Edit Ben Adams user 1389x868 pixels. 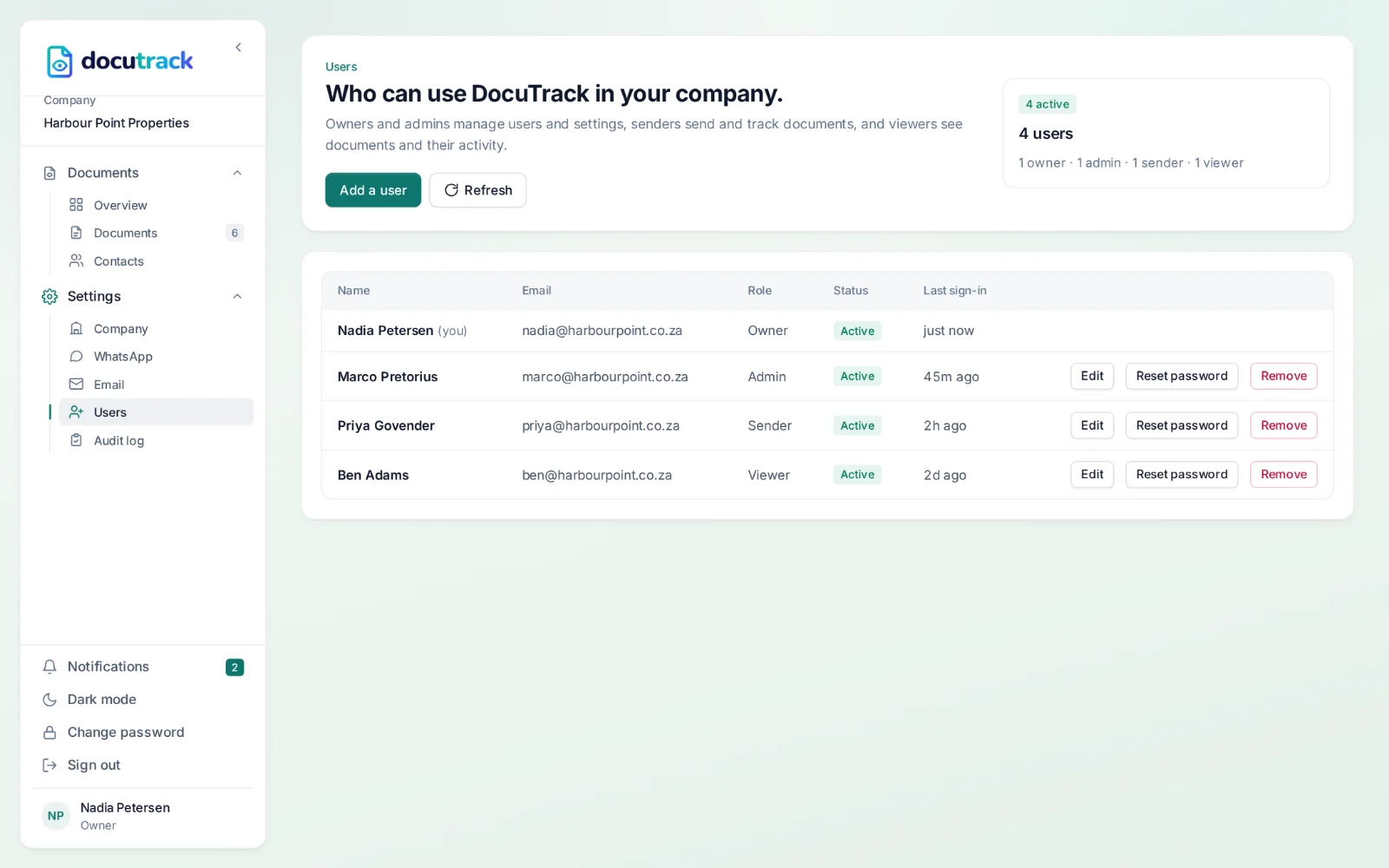pyautogui.click(x=1091, y=474)
